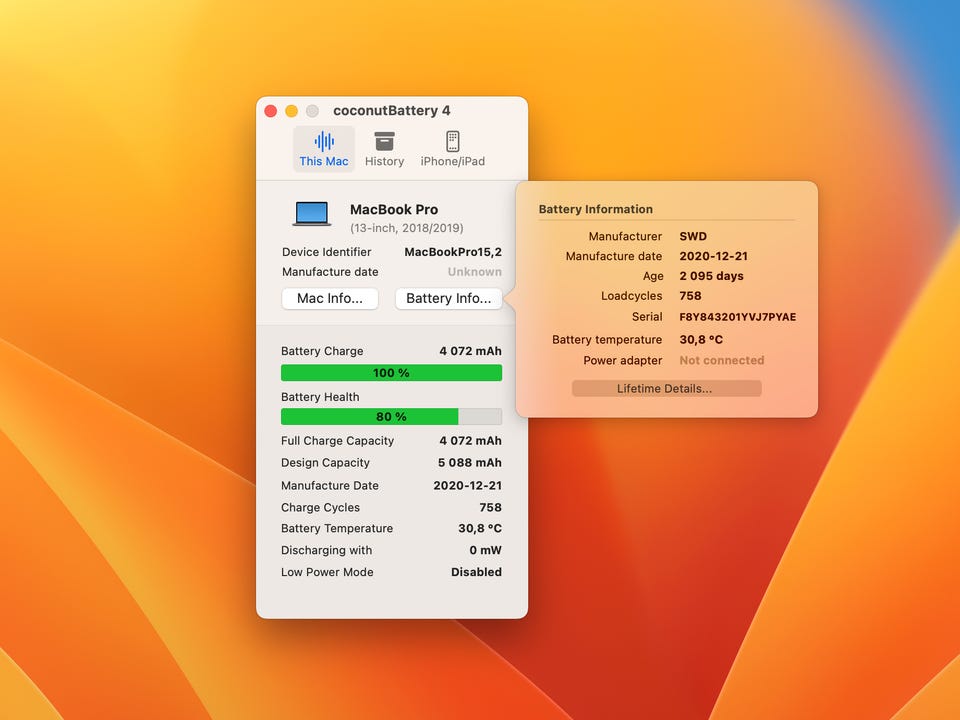Switch to the History tab label
The height and width of the screenshot is (720, 960).
pos(384,161)
